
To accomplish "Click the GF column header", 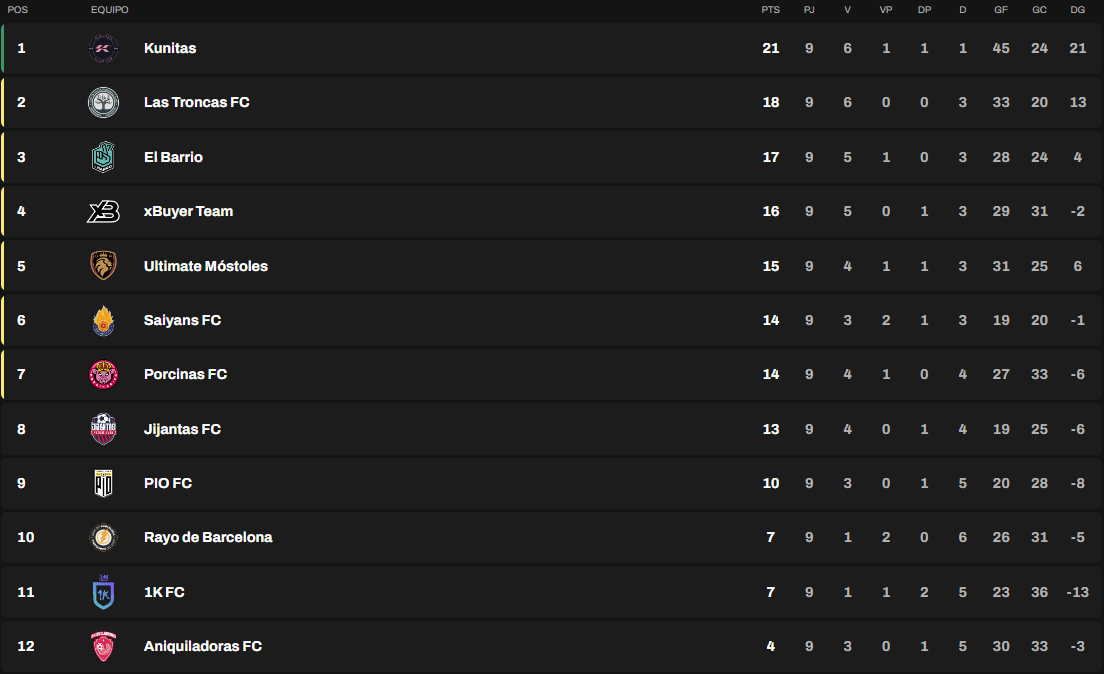I will 1000,10.
